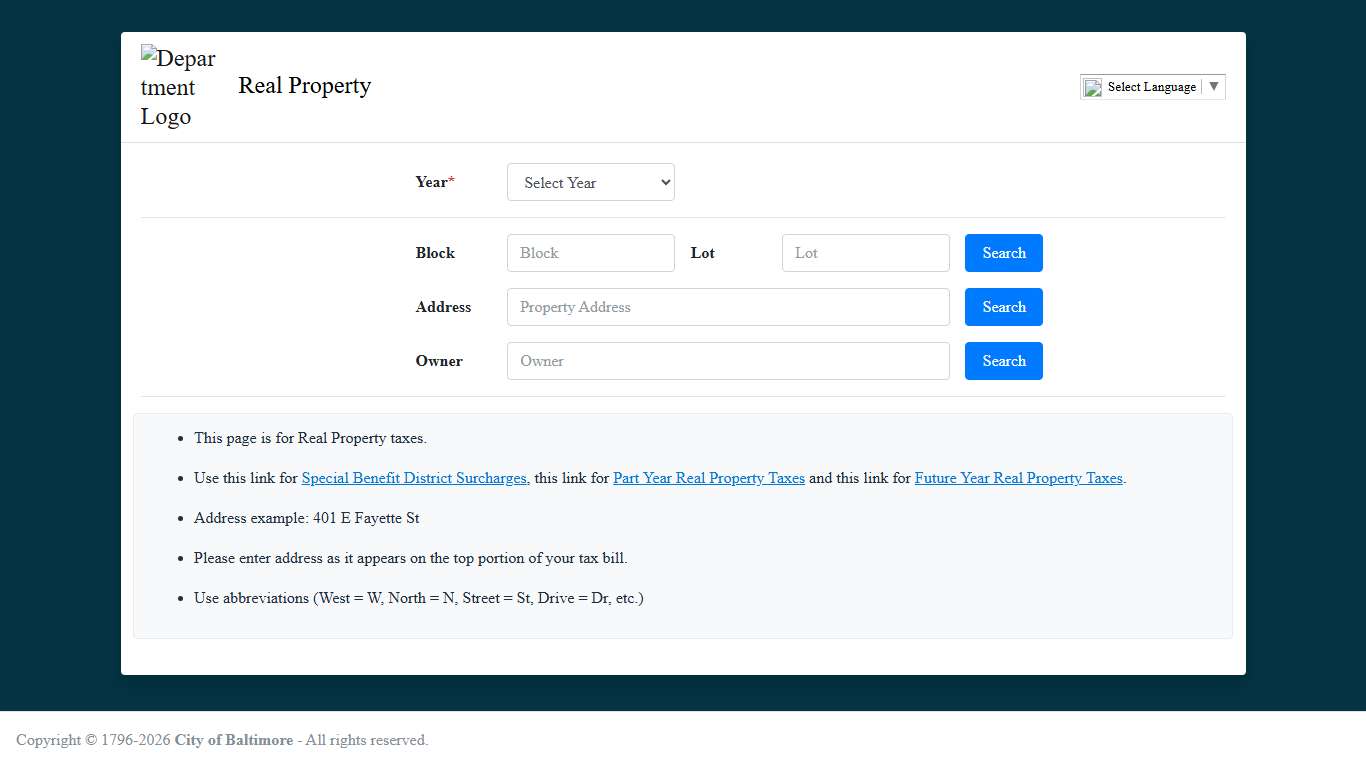Expand the Select Language arrow

(x=1213, y=87)
